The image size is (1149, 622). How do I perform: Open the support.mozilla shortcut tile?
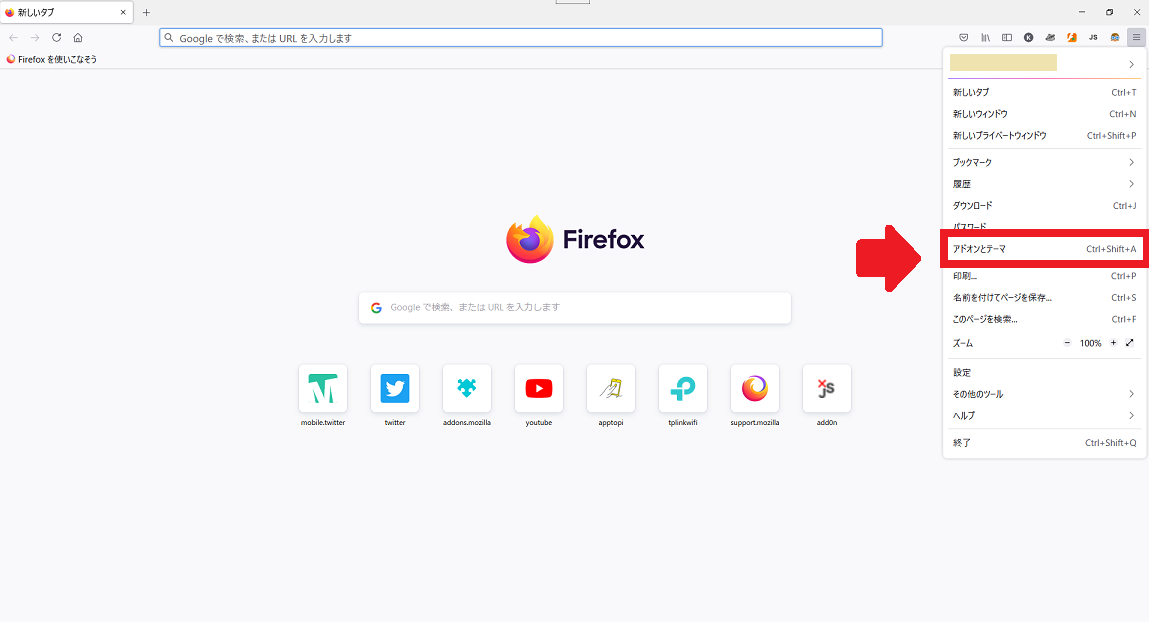pos(755,388)
